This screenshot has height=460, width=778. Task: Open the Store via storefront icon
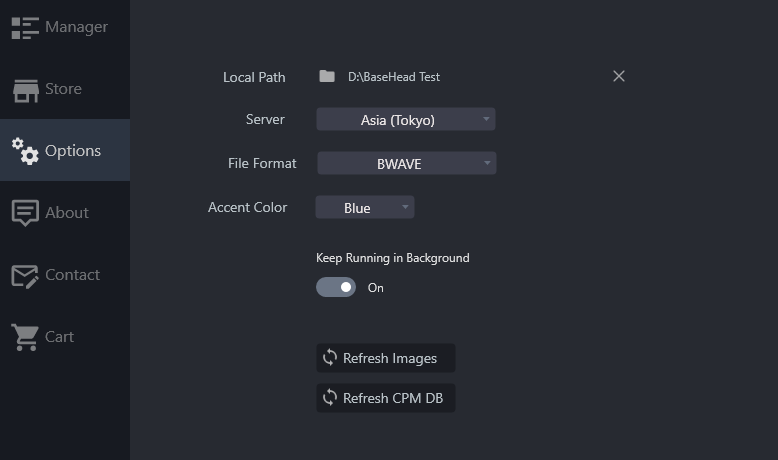coord(25,90)
